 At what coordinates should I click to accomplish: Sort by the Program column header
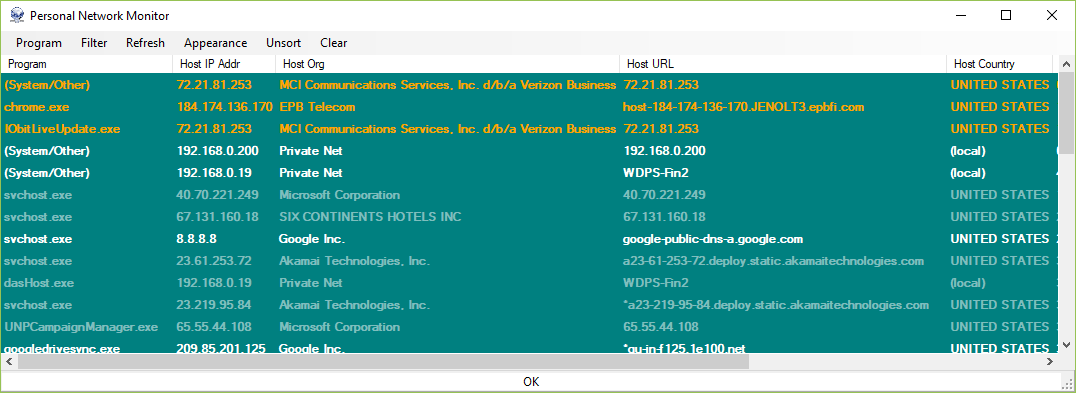click(x=86, y=64)
